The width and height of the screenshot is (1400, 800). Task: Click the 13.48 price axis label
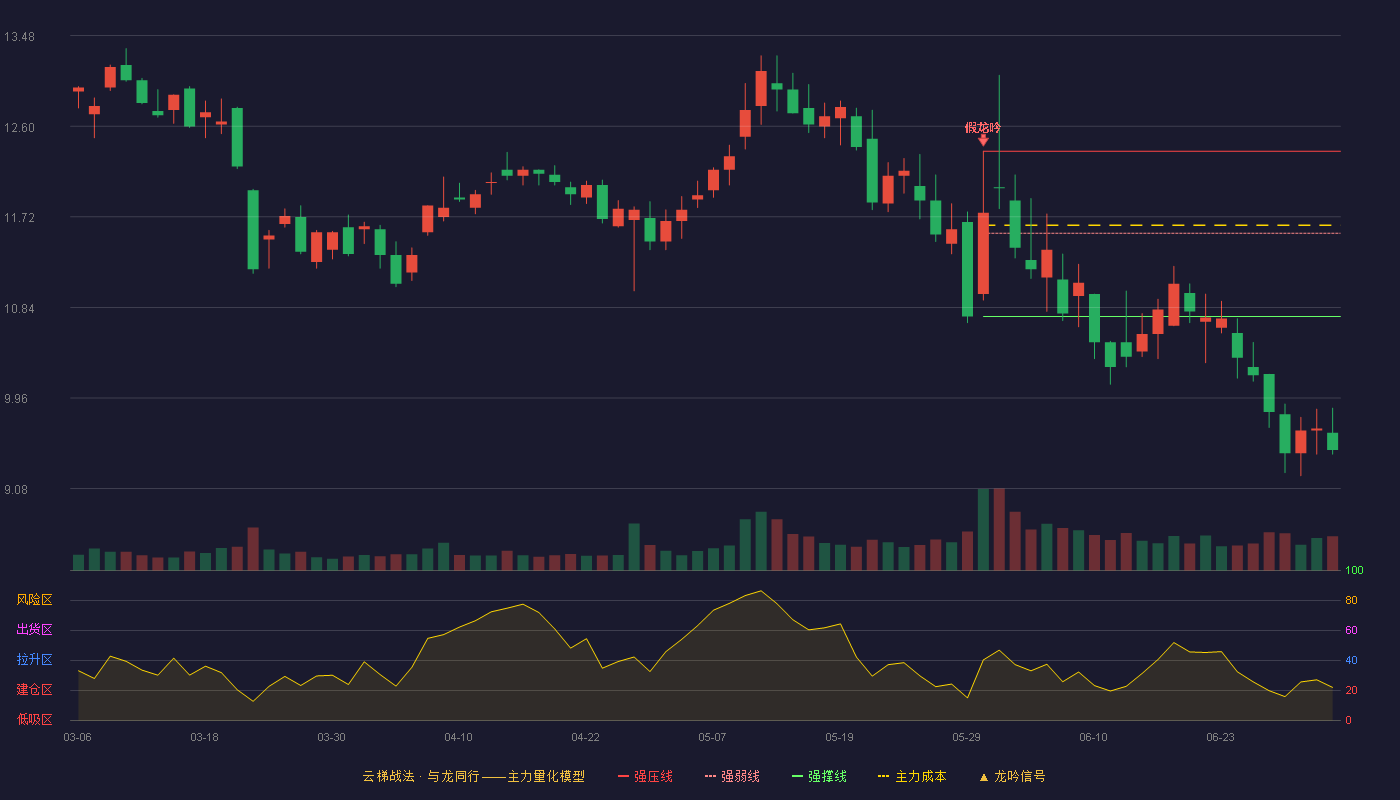(x=19, y=37)
